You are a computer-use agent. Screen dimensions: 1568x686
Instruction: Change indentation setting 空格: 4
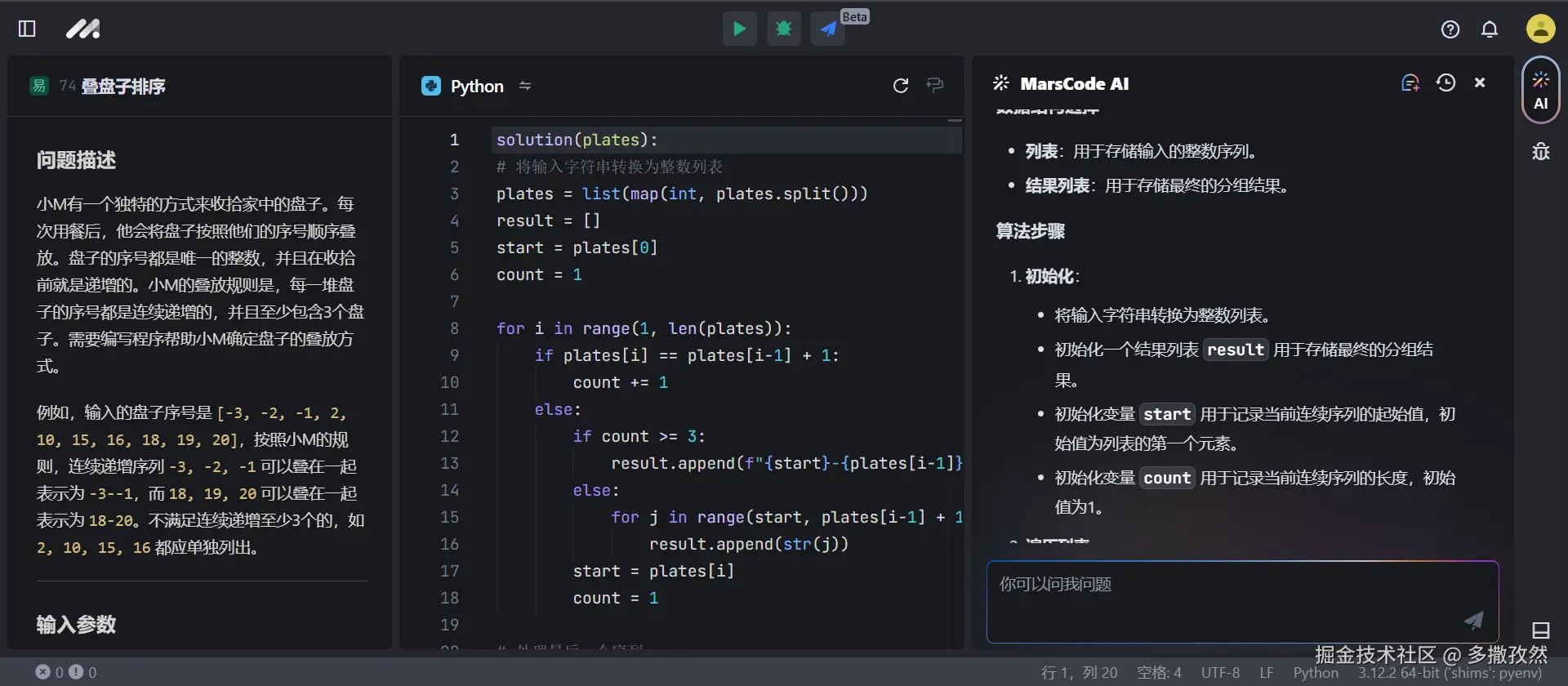tap(1159, 673)
